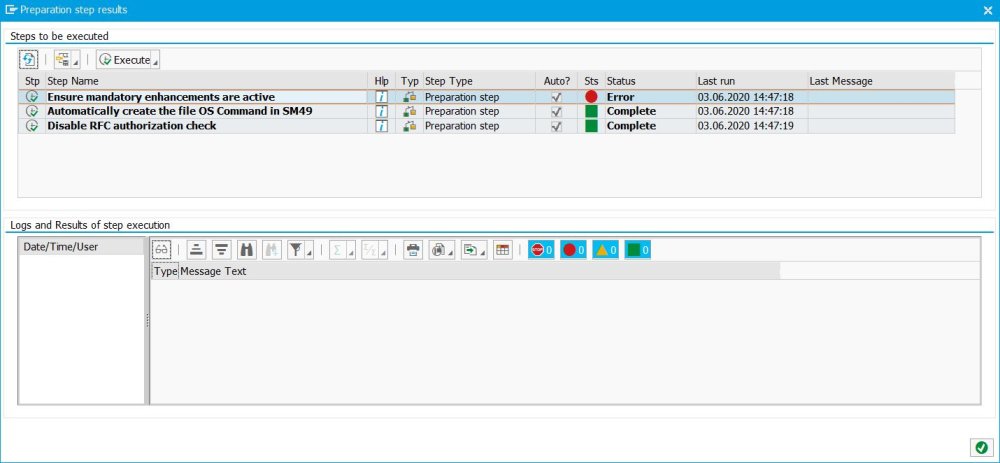Select 'Ensure mandatory enhancements are active' step
This screenshot has width=1000, height=463.
161,97
